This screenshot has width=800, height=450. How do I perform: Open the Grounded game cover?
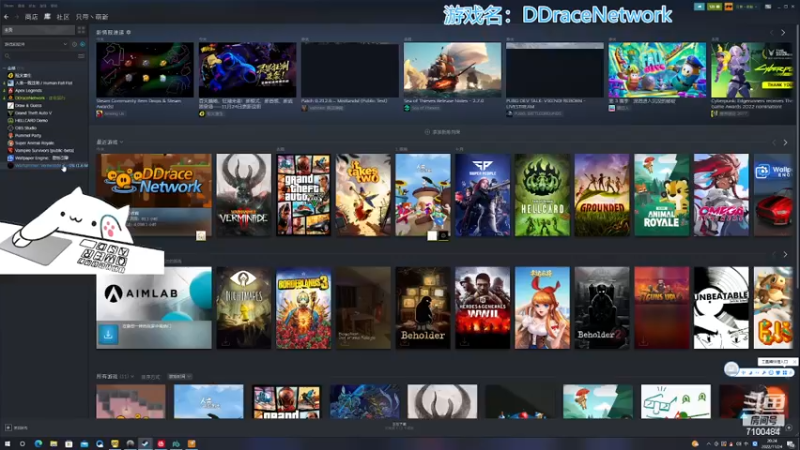pyautogui.click(x=602, y=195)
